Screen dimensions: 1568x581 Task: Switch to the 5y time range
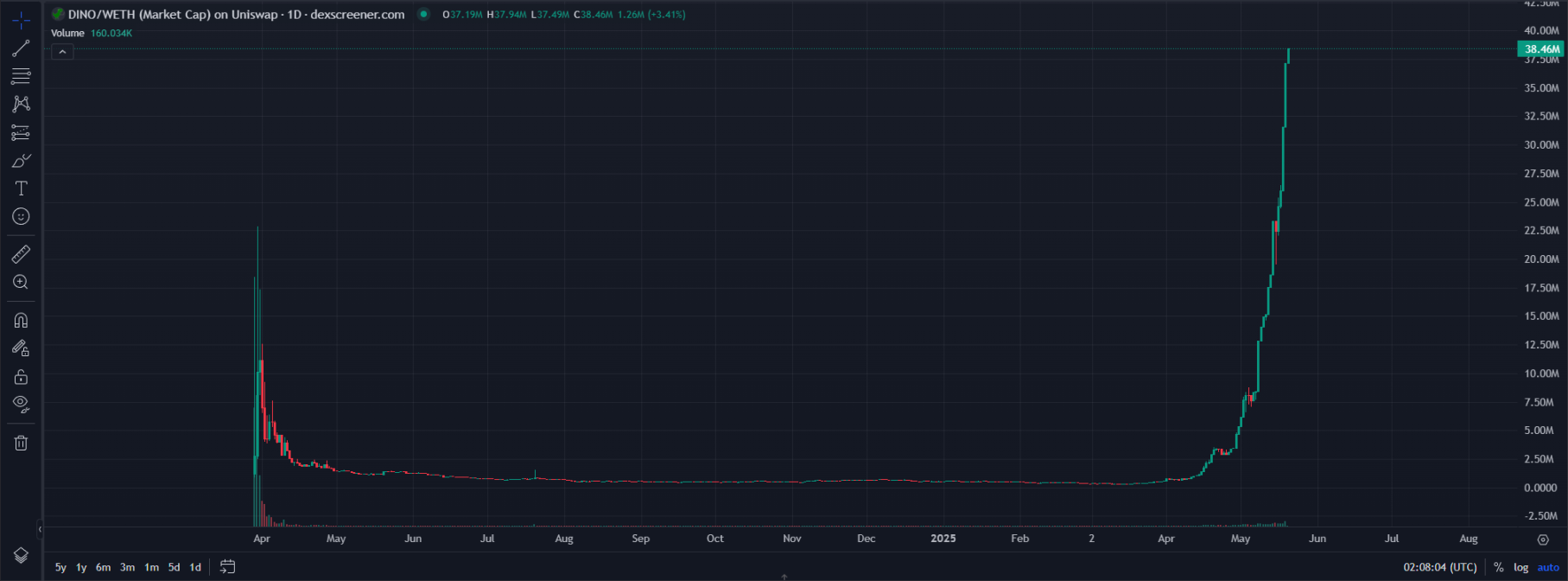point(60,567)
